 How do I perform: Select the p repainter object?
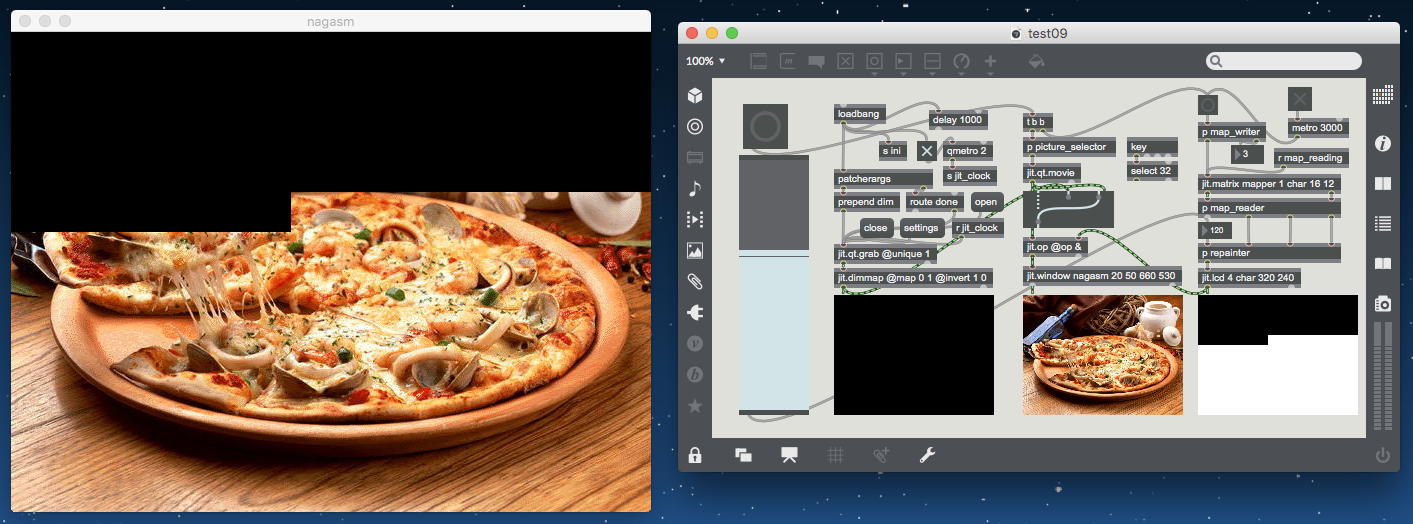click(x=1269, y=253)
